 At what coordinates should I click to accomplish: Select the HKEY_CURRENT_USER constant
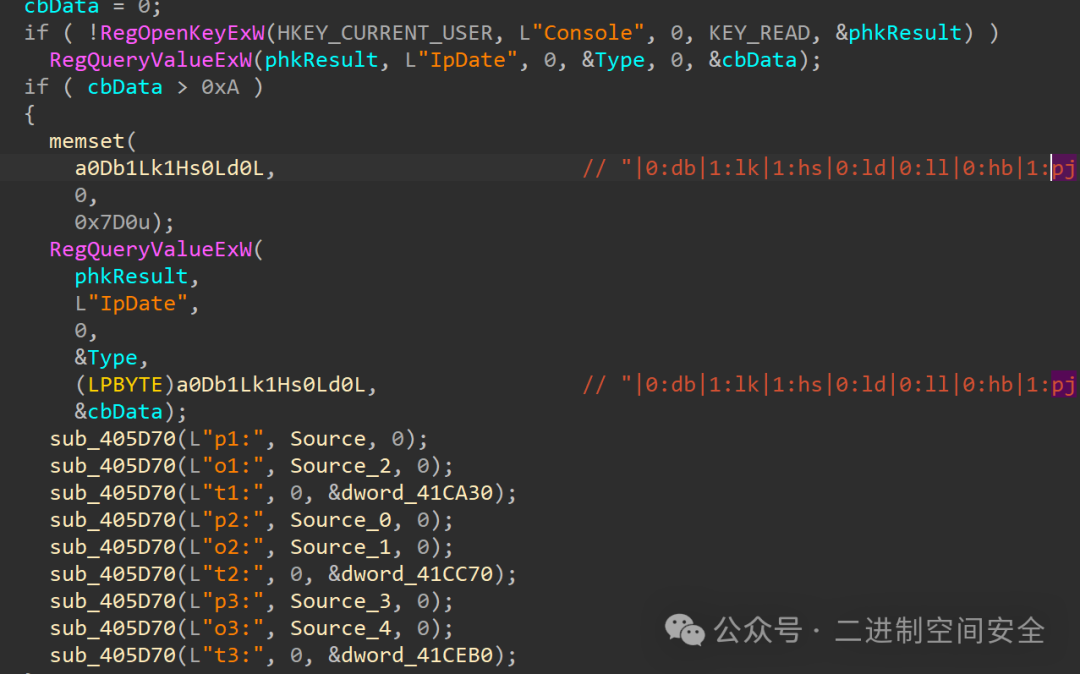click(384, 33)
